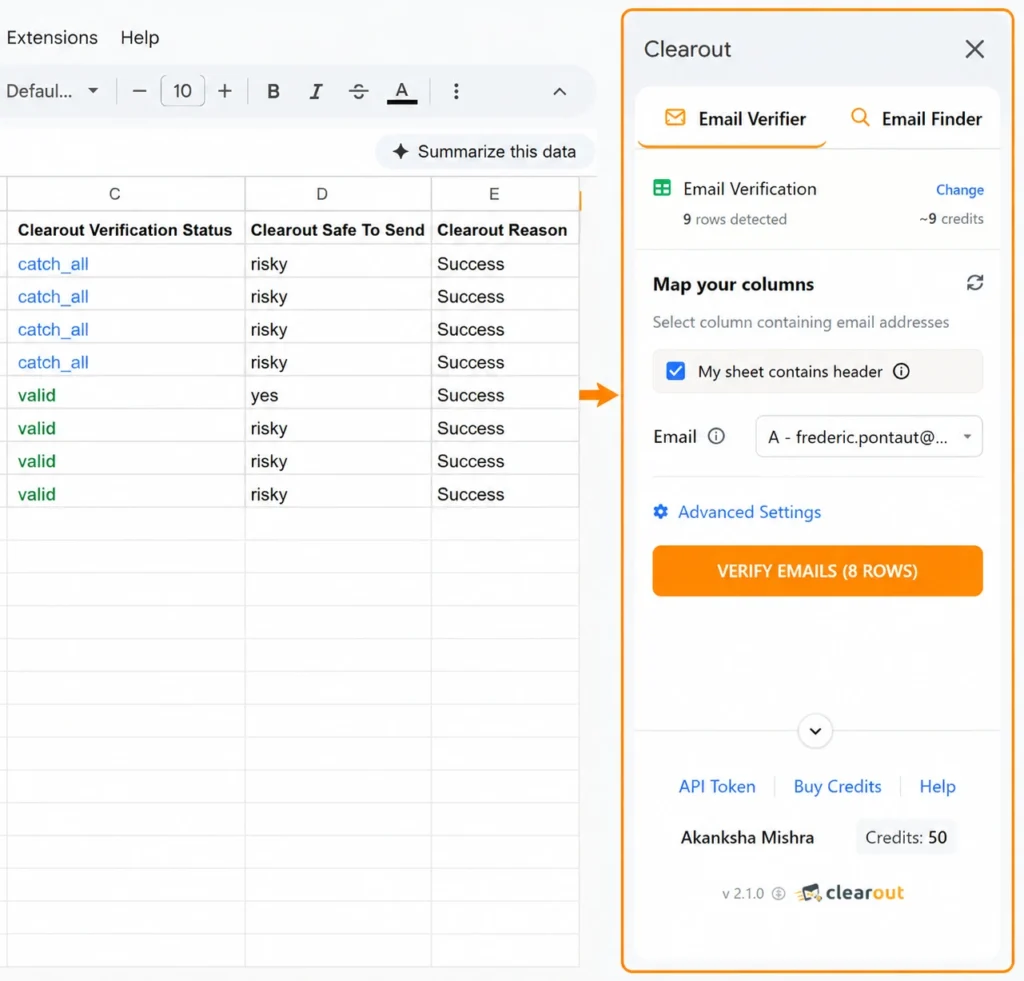Click the Credits: 50 badge
1024x981 pixels.
[x=906, y=837]
